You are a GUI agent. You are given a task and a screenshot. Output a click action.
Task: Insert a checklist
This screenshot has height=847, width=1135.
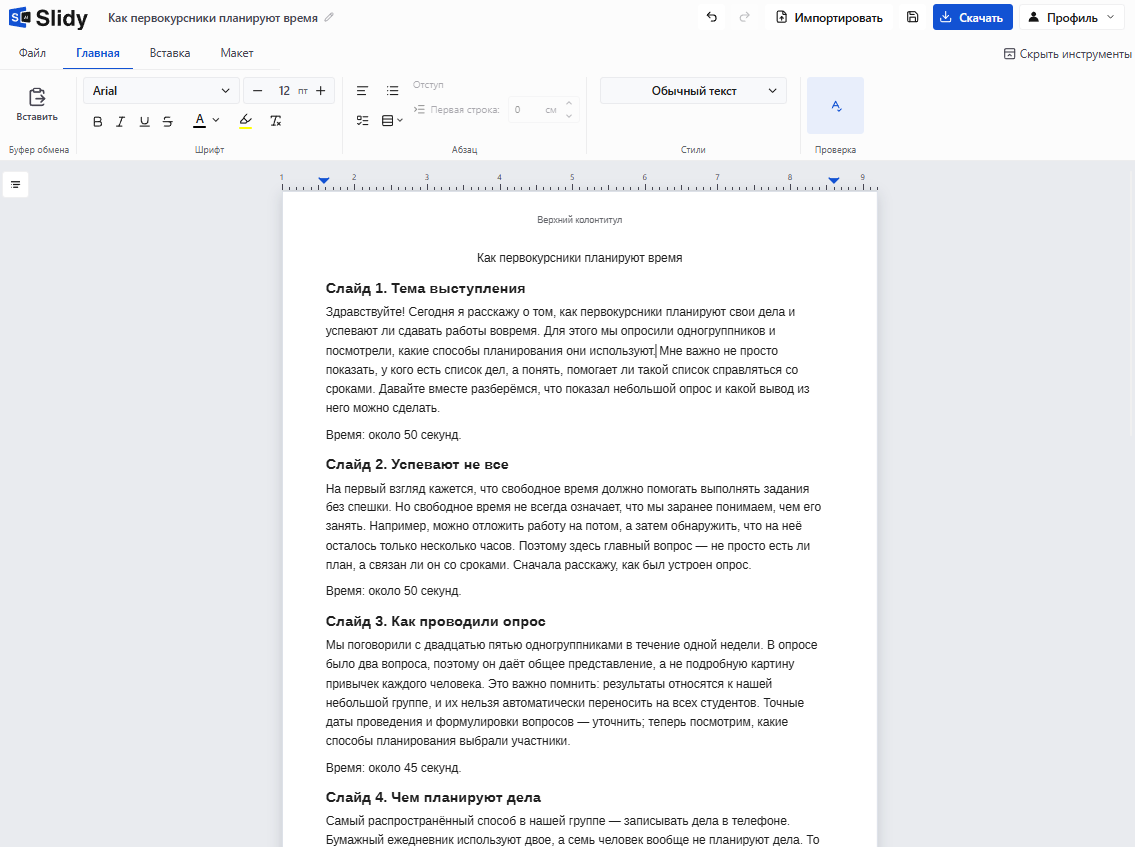pos(362,120)
